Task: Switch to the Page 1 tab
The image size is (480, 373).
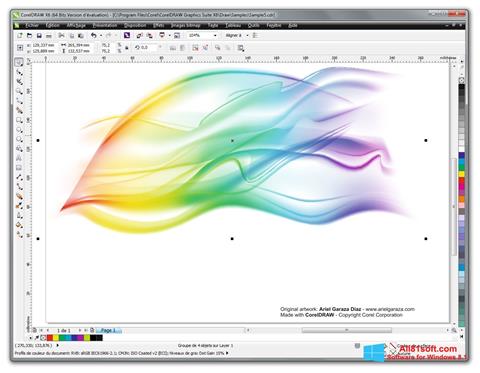Action: pyautogui.click(x=108, y=330)
